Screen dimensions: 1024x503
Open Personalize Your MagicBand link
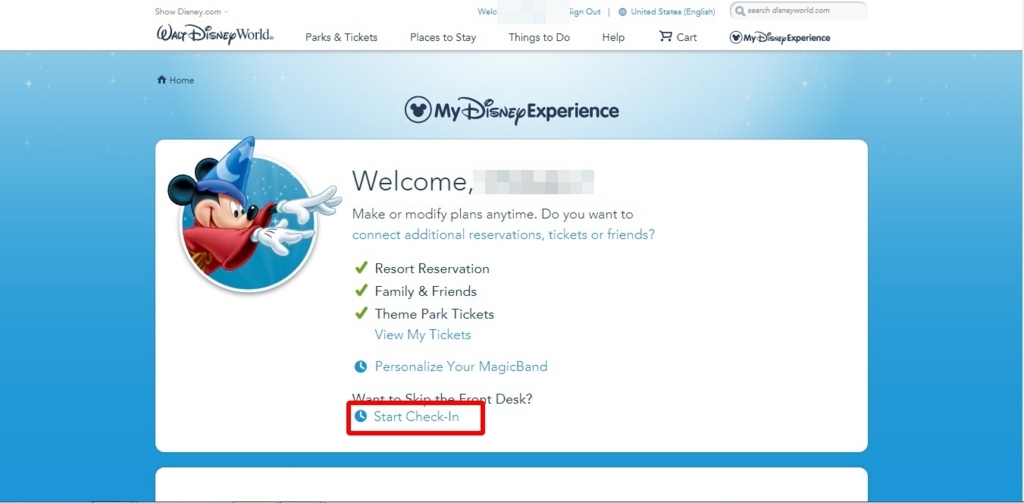pyautogui.click(x=461, y=366)
